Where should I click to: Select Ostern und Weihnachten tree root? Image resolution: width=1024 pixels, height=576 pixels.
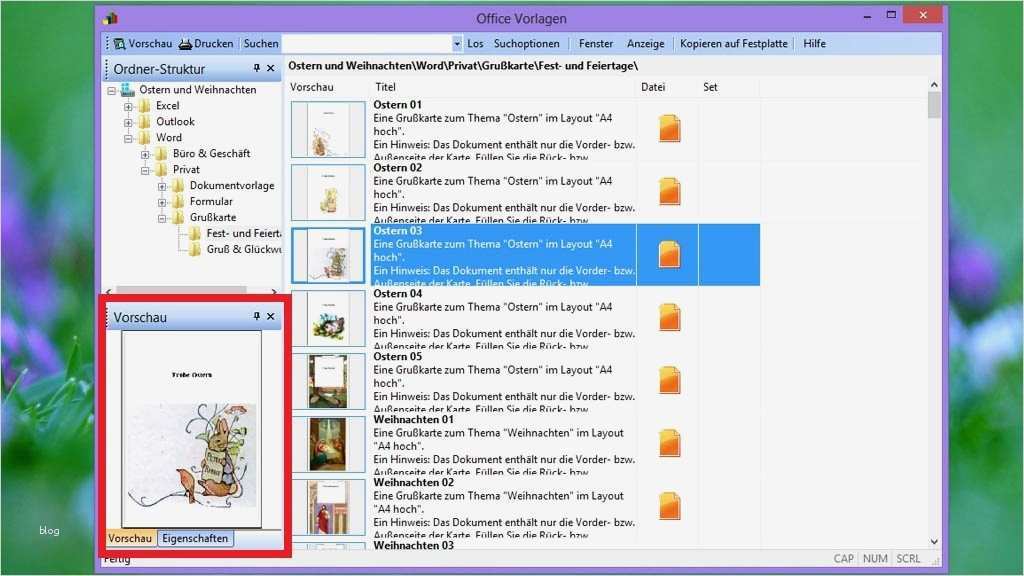point(197,89)
